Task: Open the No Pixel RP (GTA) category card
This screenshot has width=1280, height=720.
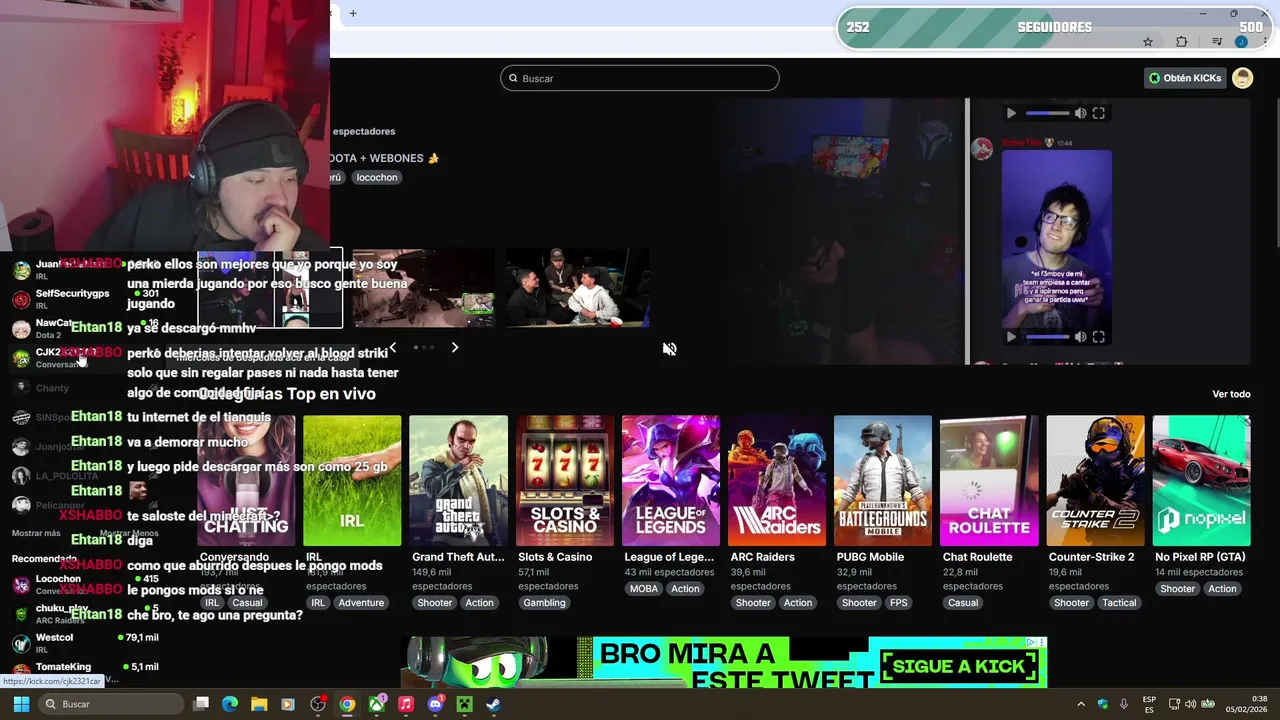Action: pos(1201,481)
